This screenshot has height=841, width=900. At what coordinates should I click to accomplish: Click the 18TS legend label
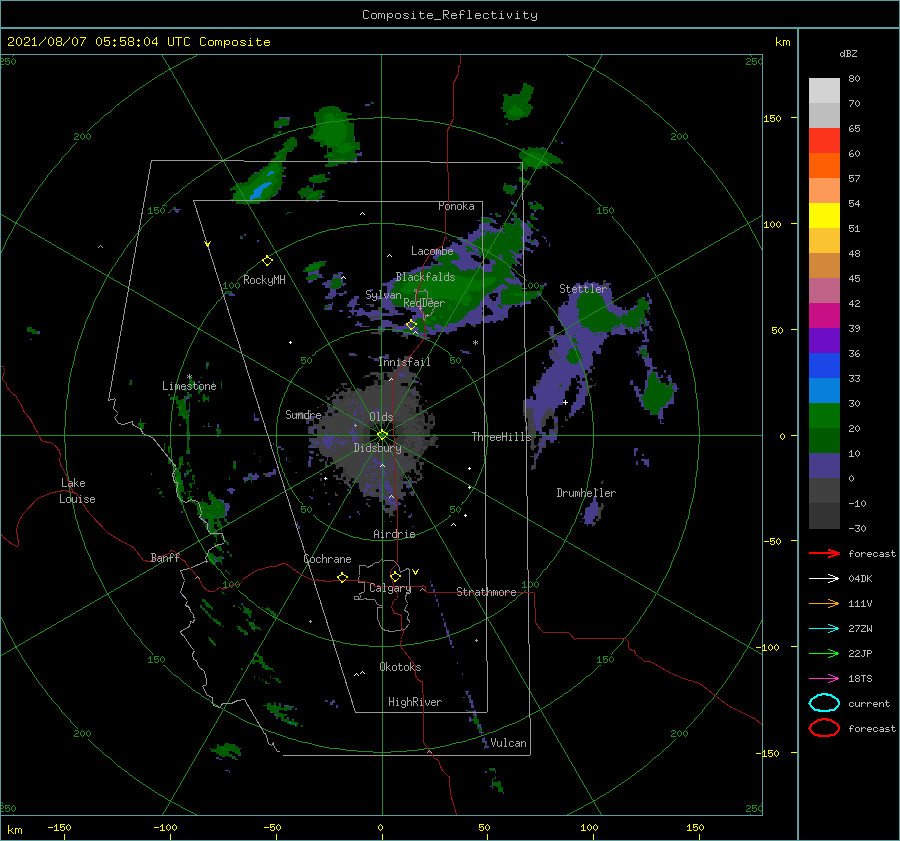click(860, 679)
